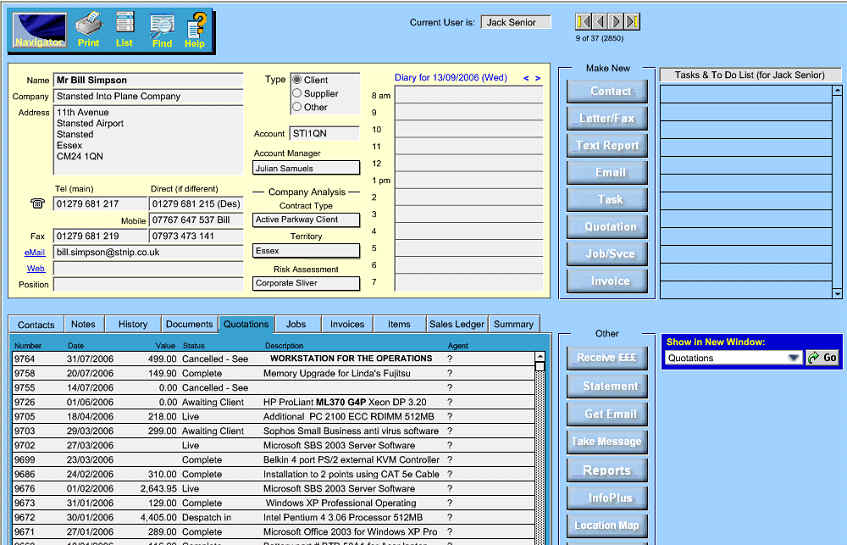Open the Territory field Essex
Screen dimensions: 847x545
tap(306, 251)
